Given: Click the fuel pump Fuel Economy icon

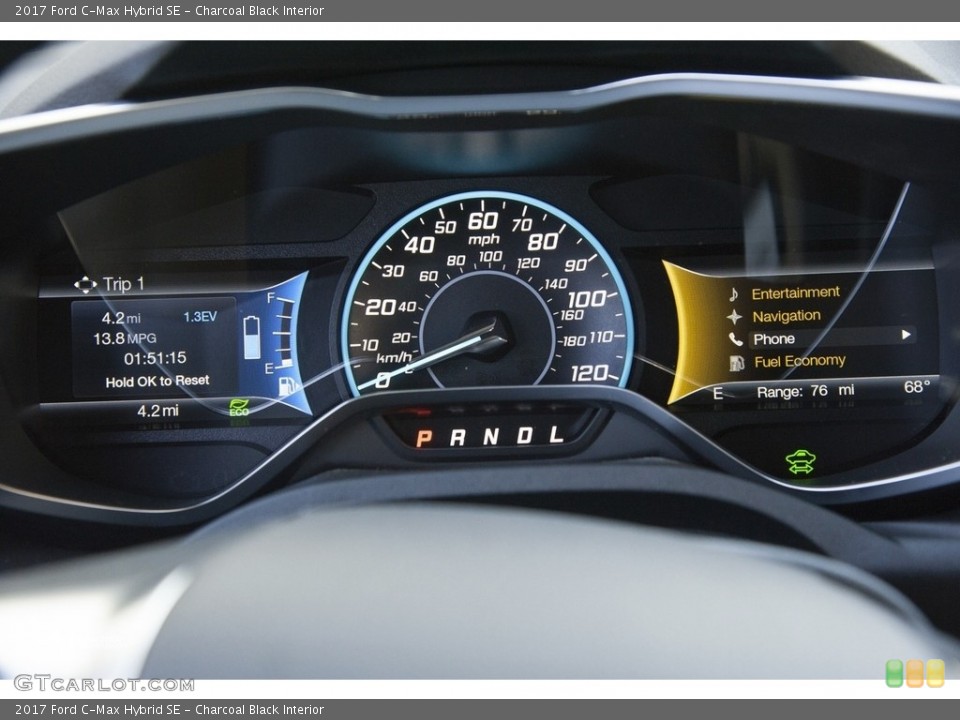Looking at the screenshot, I should (x=737, y=362).
